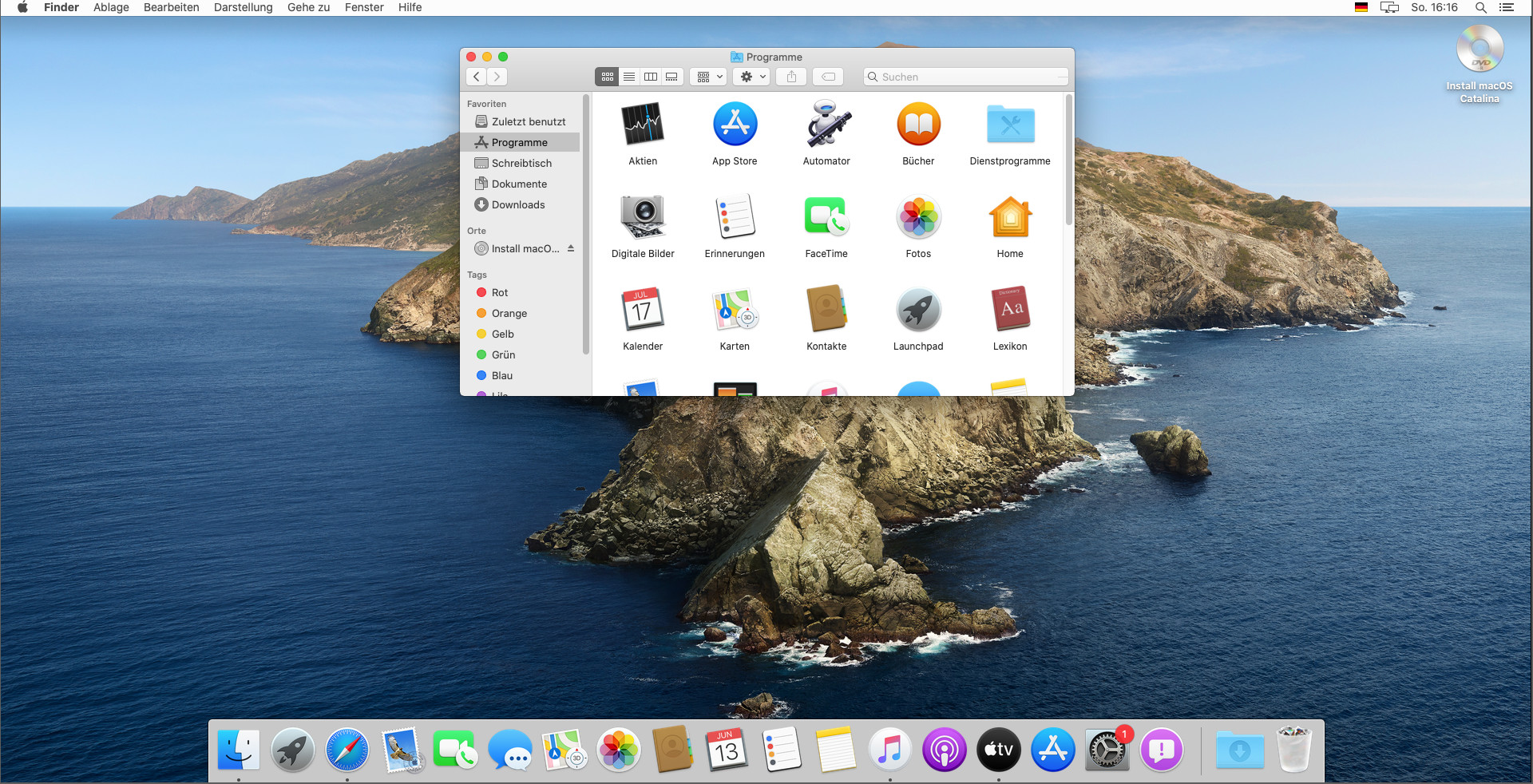
Task: Go to Downloads in the sidebar
Action: point(518,204)
